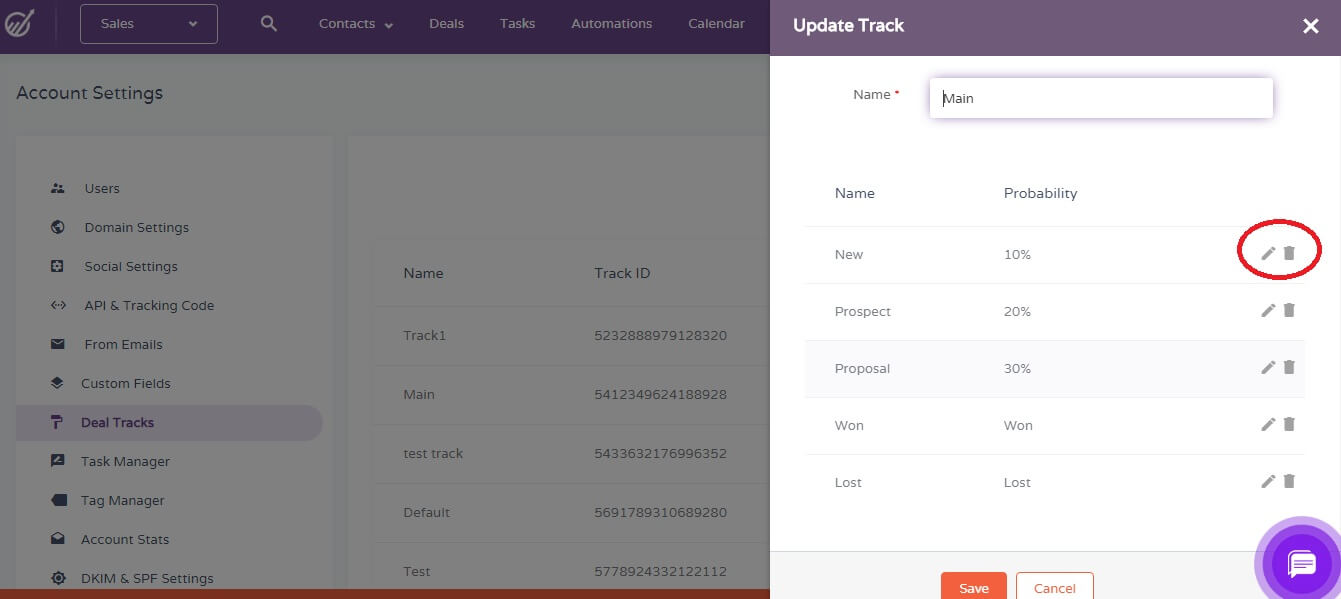Screen dimensions: 1341x599
Task: Select the Custom Fields layers icon
Action: [x=58, y=383]
